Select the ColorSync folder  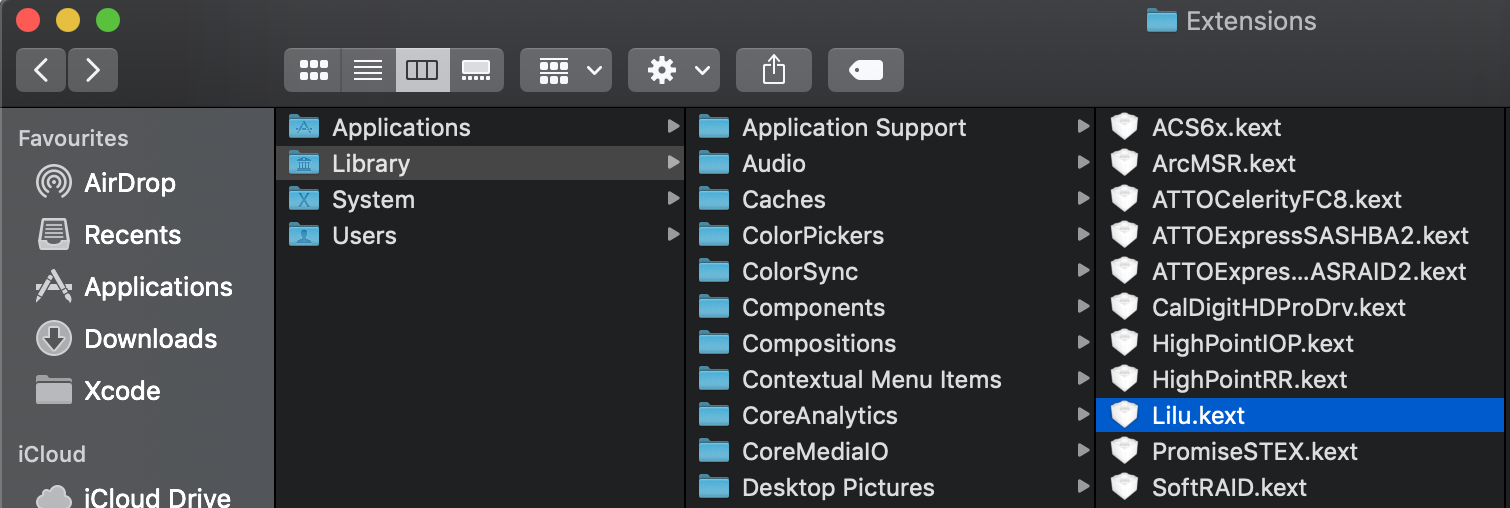click(800, 272)
